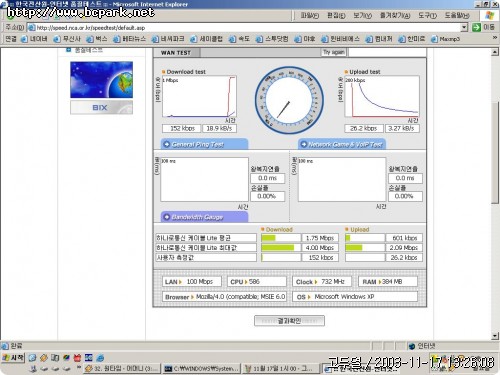500x375 pixels.
Task: Expand the Network Game & VoIP Test section
Action: pyautogui.click(x=342, y=144)
